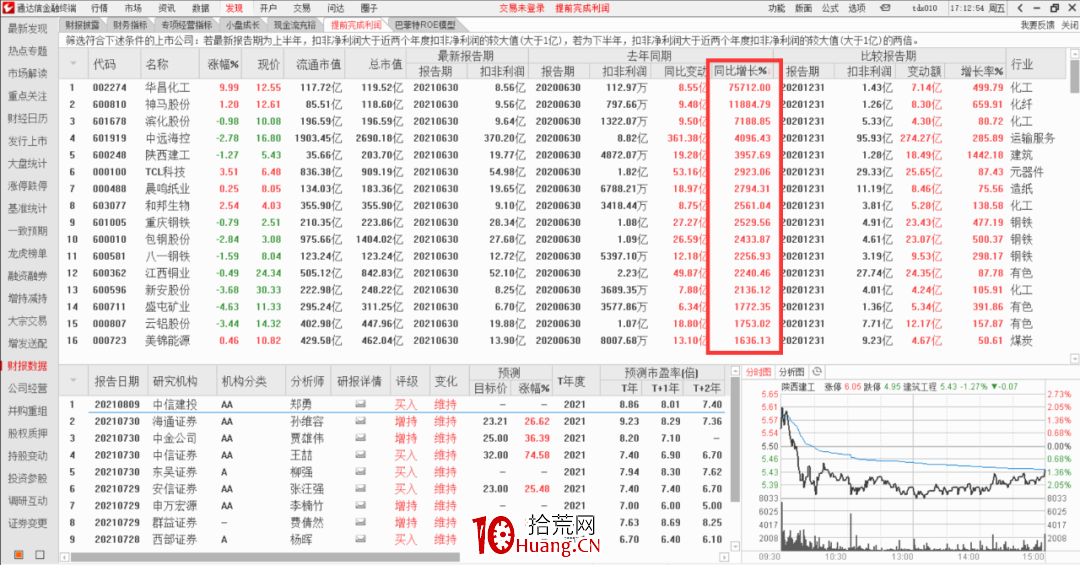Open the 资讯 menu

pos(167,8)
